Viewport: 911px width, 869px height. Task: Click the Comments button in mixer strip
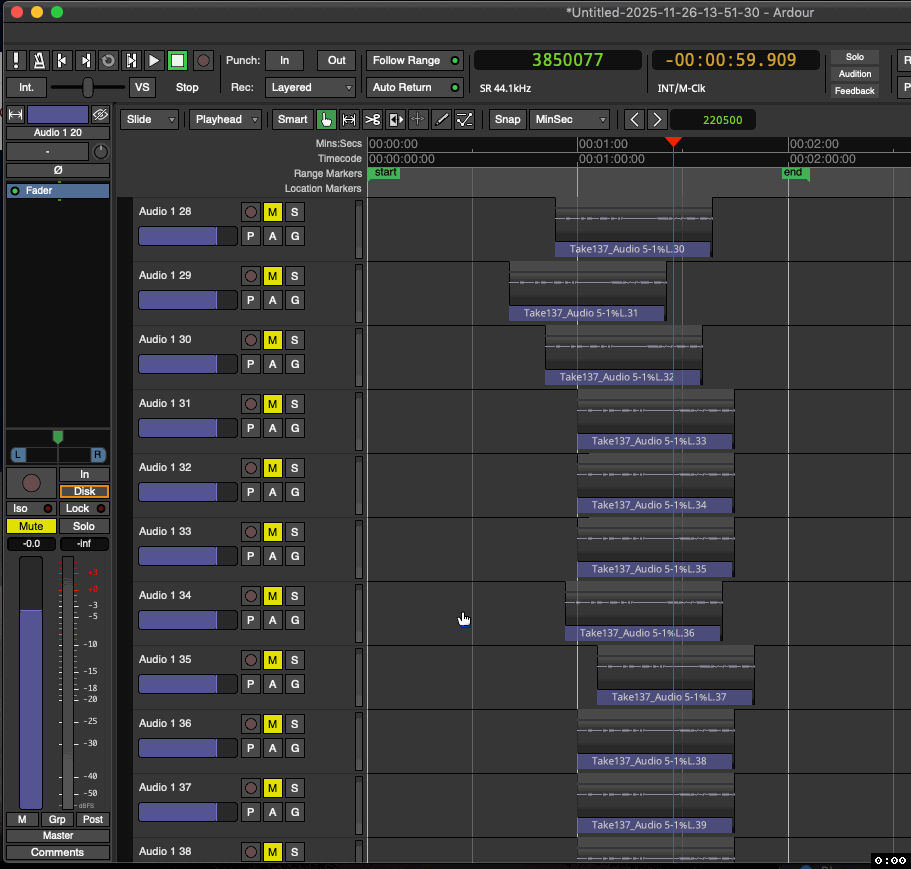[58, 852]
